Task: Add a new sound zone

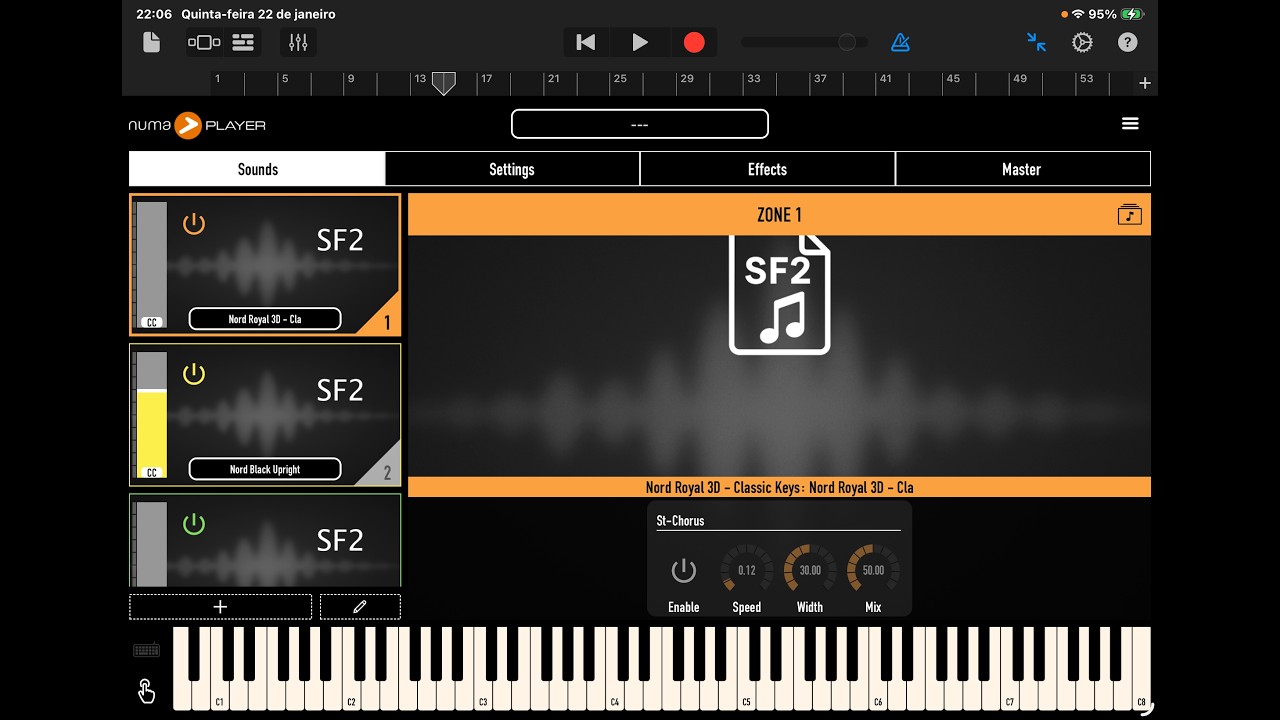Action: [x=220, y=606]
